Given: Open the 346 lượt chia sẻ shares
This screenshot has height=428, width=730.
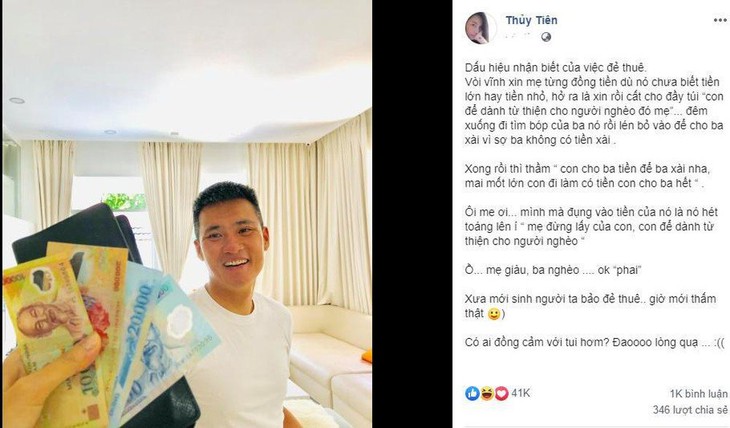Looking at the screenshot, I should pyautogui.click(x=689, y=410).
